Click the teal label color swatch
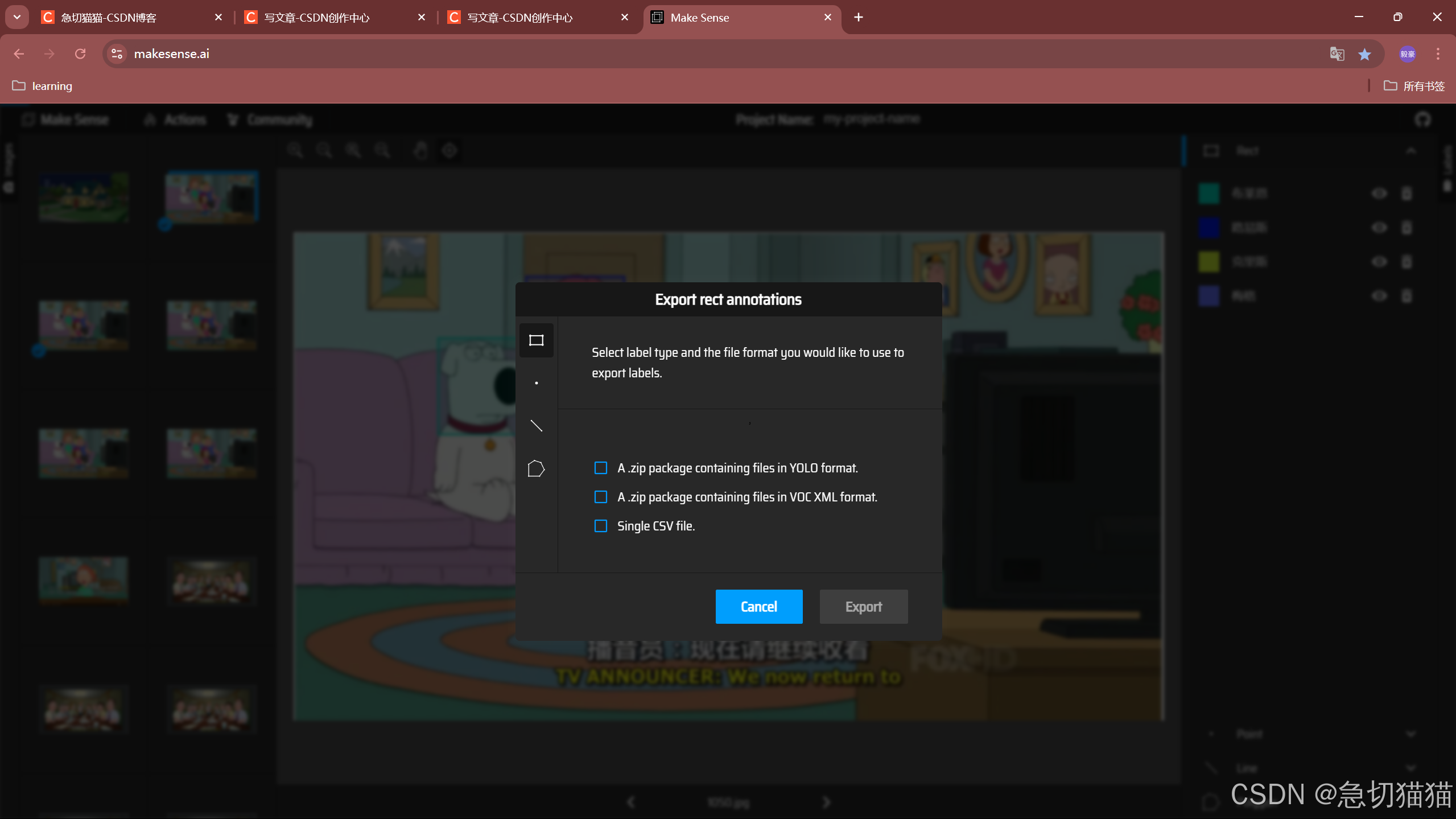 pyautogui.click(x=1208, y=194)
